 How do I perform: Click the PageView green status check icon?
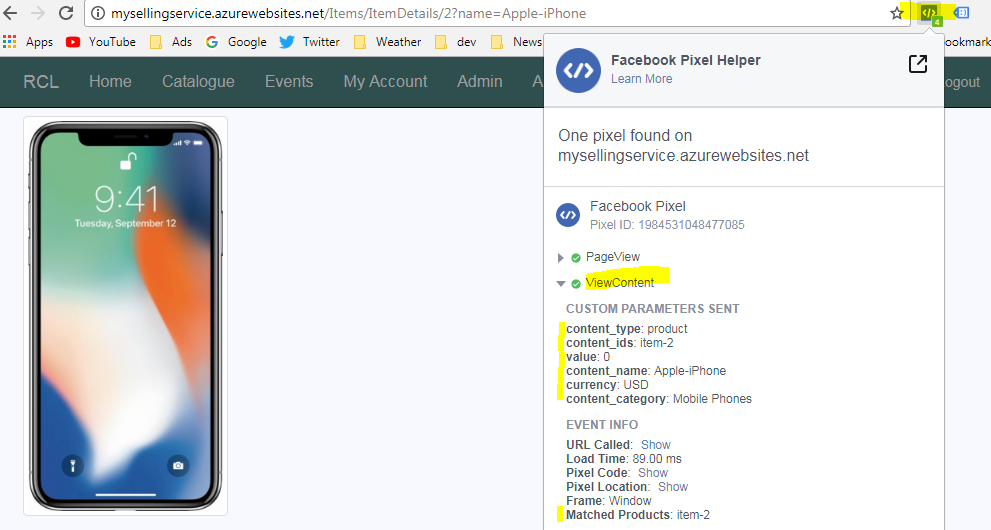pos(576,258)
